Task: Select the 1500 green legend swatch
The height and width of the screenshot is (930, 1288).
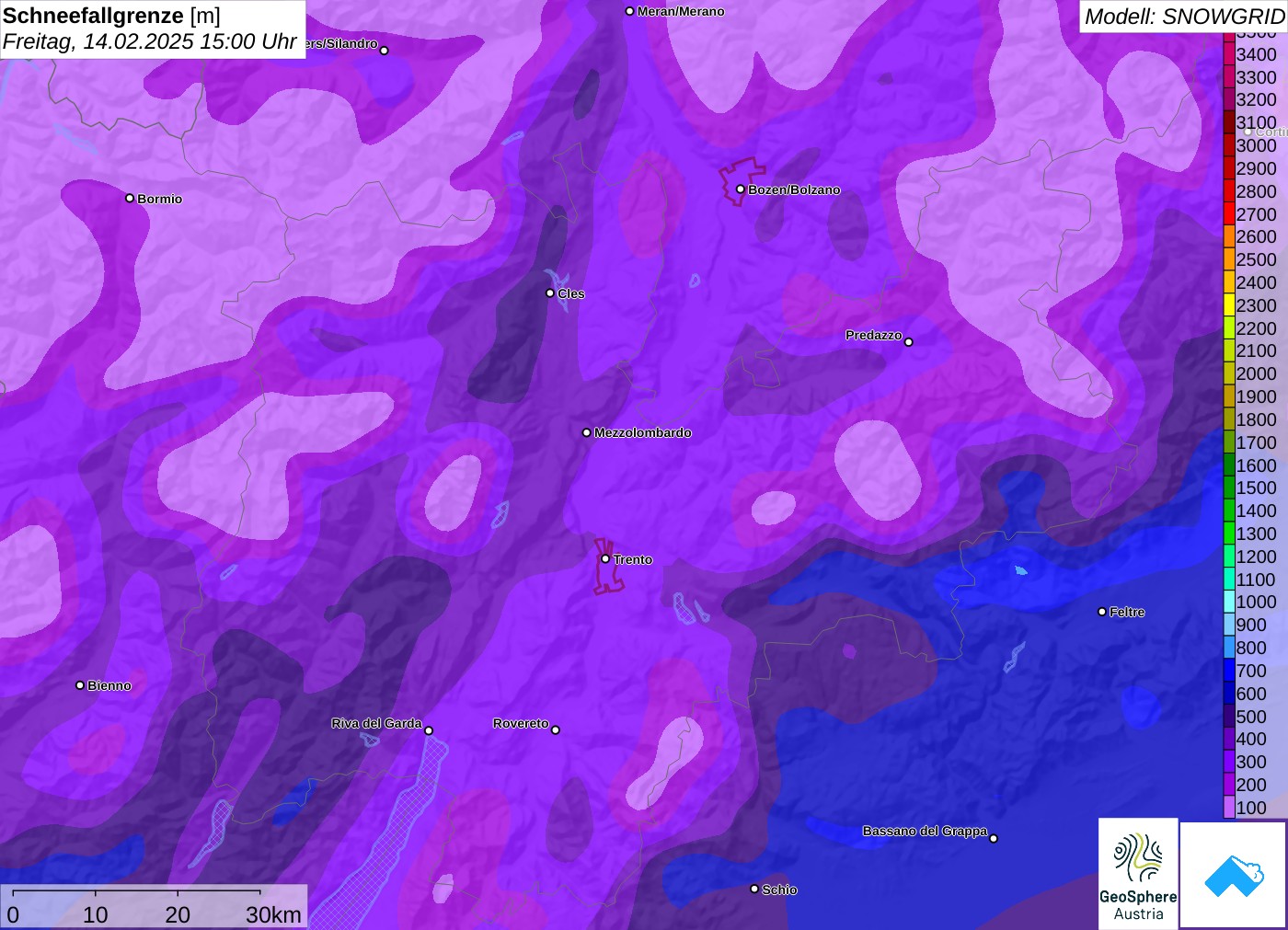Action: point(1229,488)
